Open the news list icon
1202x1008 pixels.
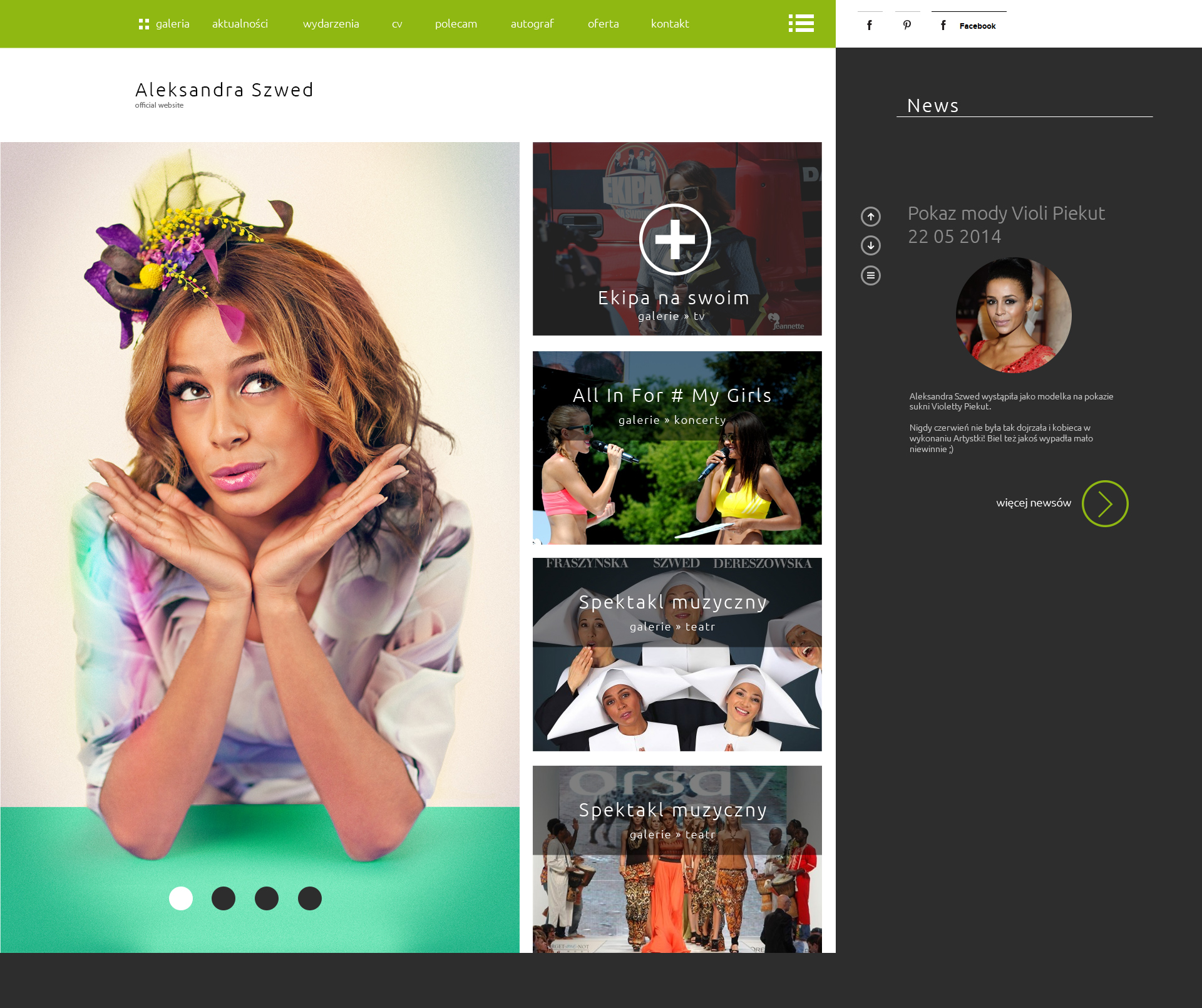[x=870, y=275]
